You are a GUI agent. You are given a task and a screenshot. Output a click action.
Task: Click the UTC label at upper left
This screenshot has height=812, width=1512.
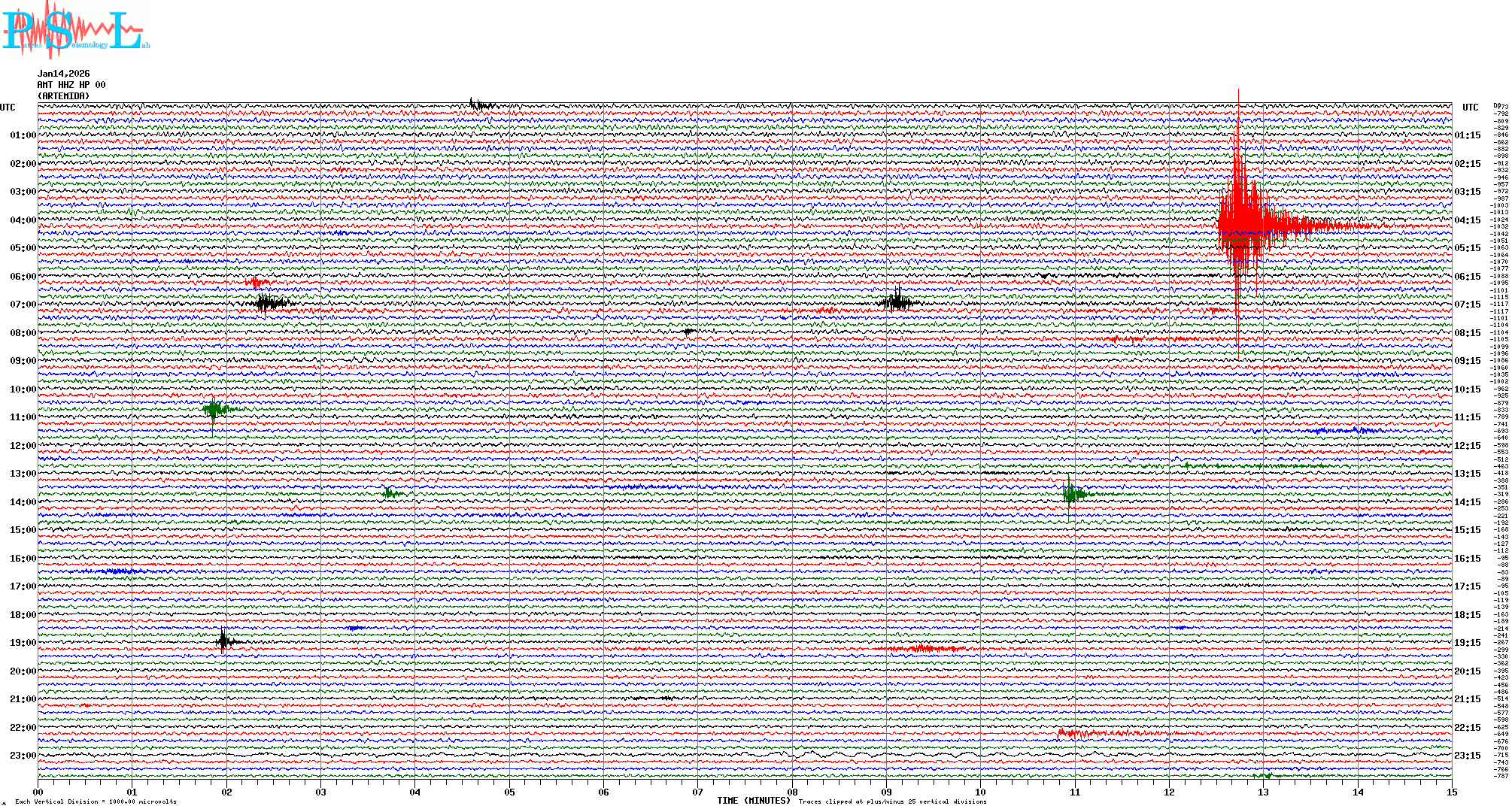[8, 108]
